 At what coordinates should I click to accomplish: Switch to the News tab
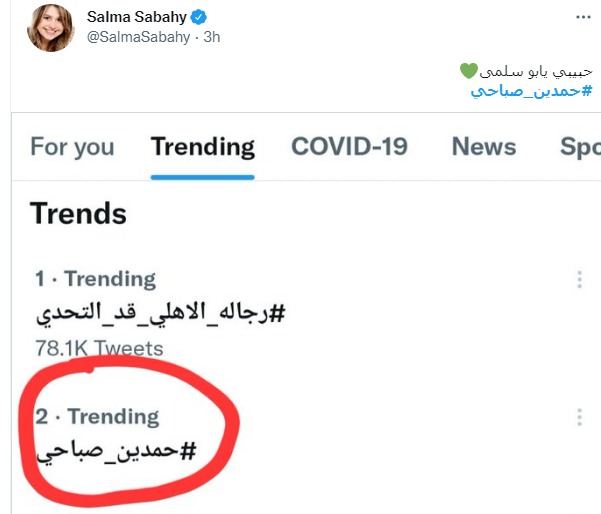(485, 147)
